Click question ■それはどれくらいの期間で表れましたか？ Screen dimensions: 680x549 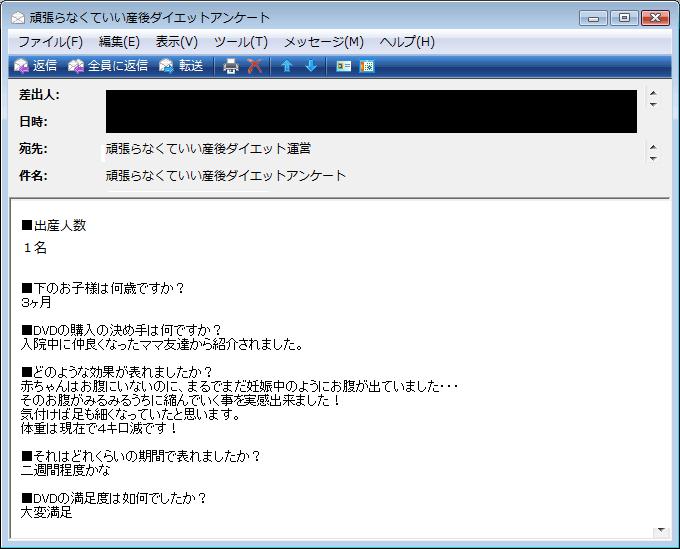click(141, 456)
